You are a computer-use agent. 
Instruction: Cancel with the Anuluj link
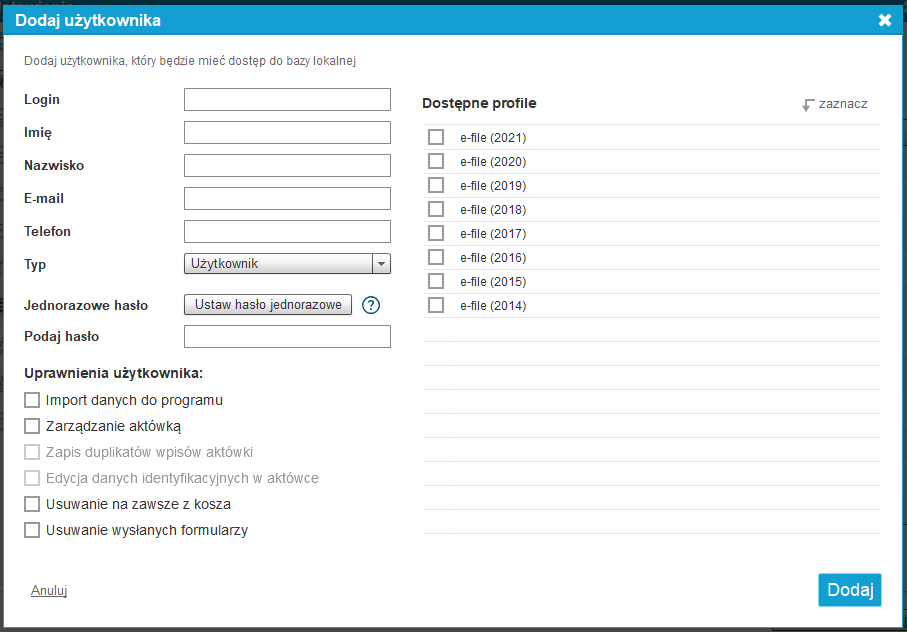49,590
